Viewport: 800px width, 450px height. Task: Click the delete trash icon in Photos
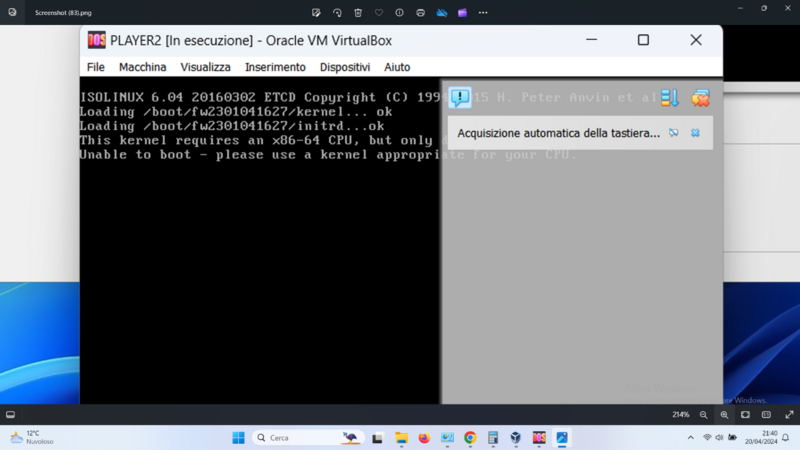pyautogui.click(x=358, y=13)
